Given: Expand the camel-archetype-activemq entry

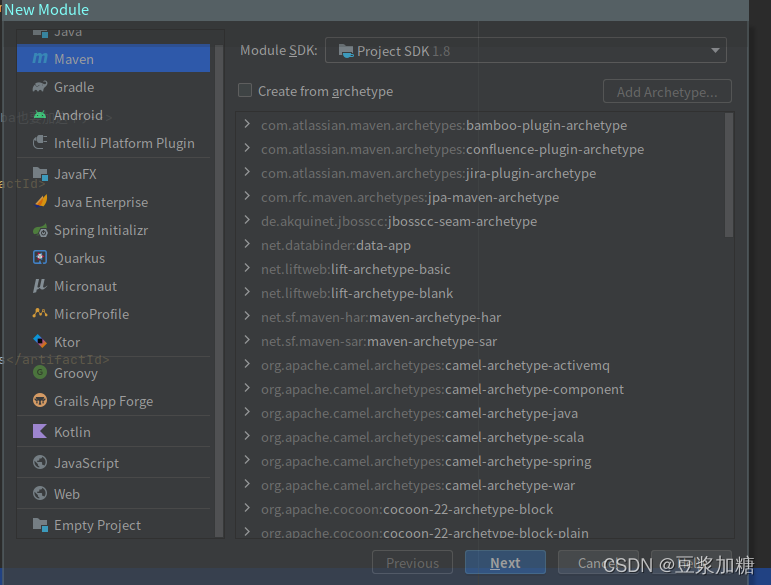Looking at the screenshot, I should pos(247,365).
